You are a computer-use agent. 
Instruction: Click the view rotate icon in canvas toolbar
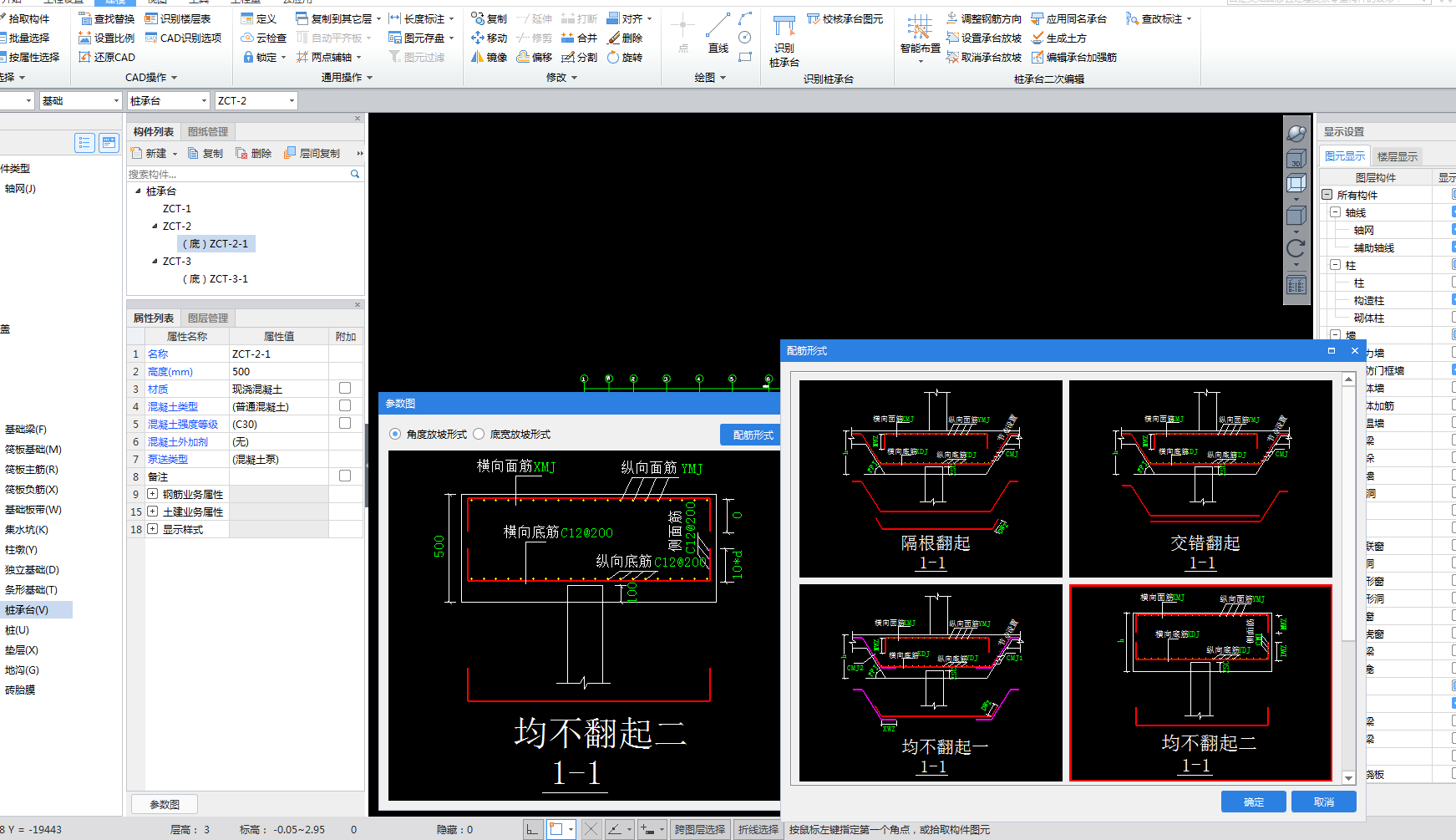click(x=1296, y=247)
